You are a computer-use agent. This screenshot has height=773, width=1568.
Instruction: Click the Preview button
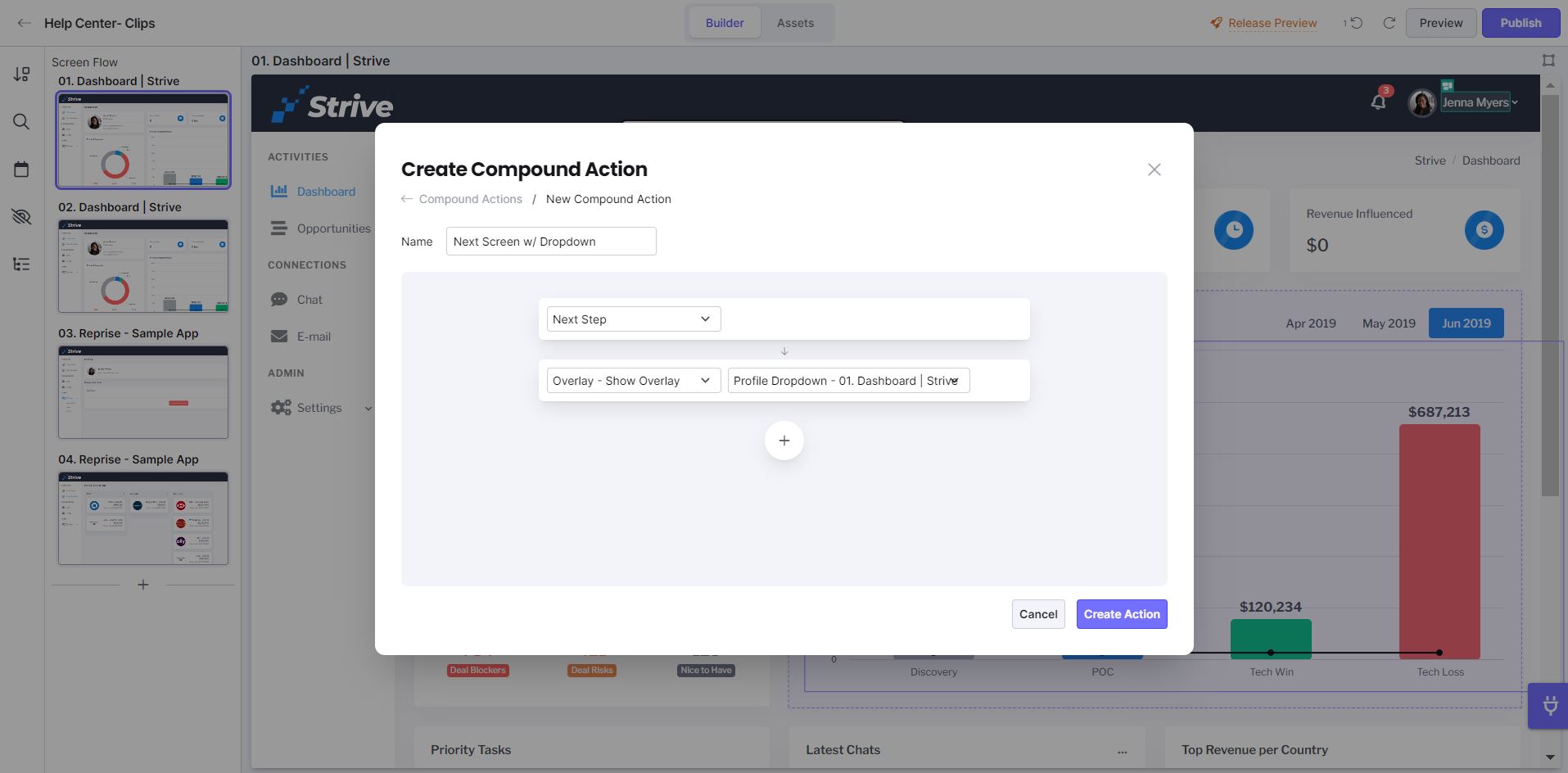click(1440, 23)
